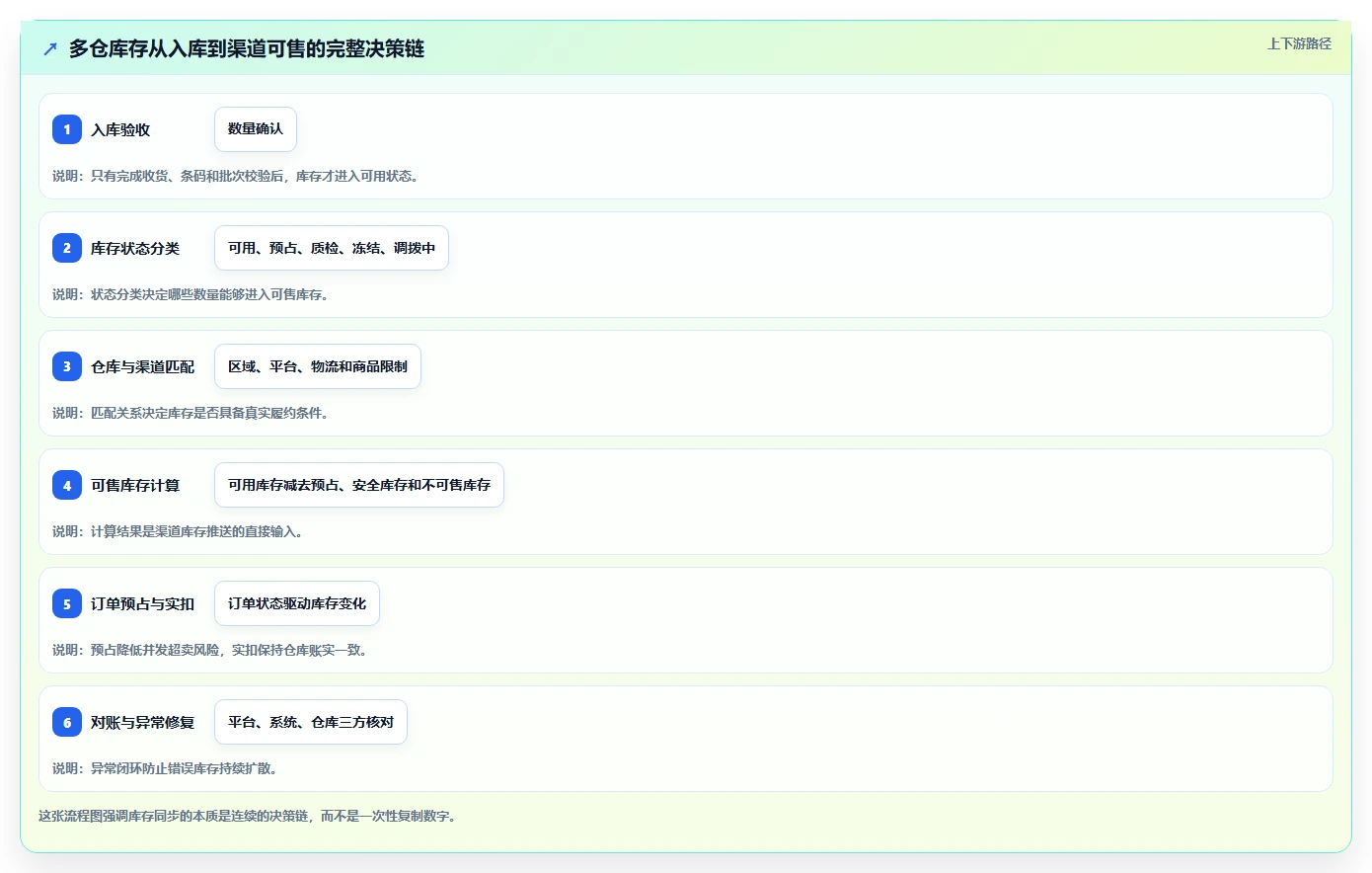Click the 上下游路径 label at top right
The image size is (1372, 873).
[1300, 43]
